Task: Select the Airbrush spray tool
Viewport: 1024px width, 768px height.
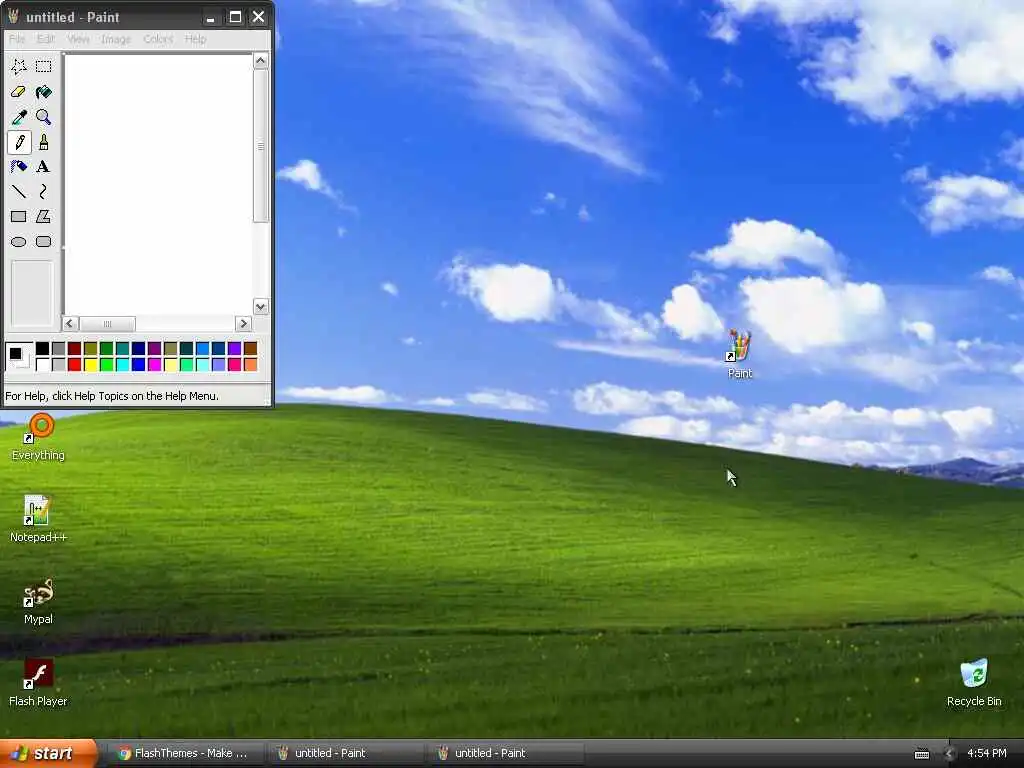Action: click(x=19, y=167)
